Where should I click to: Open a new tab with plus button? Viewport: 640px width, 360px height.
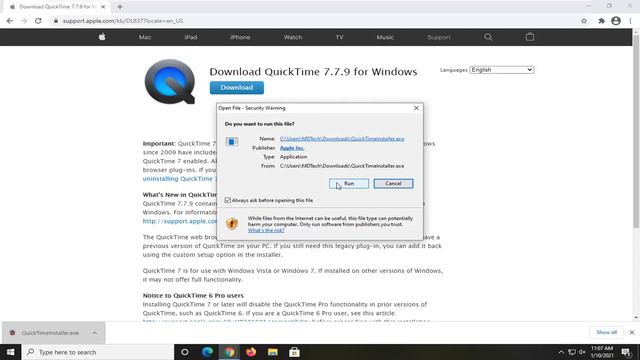[120, 7]
